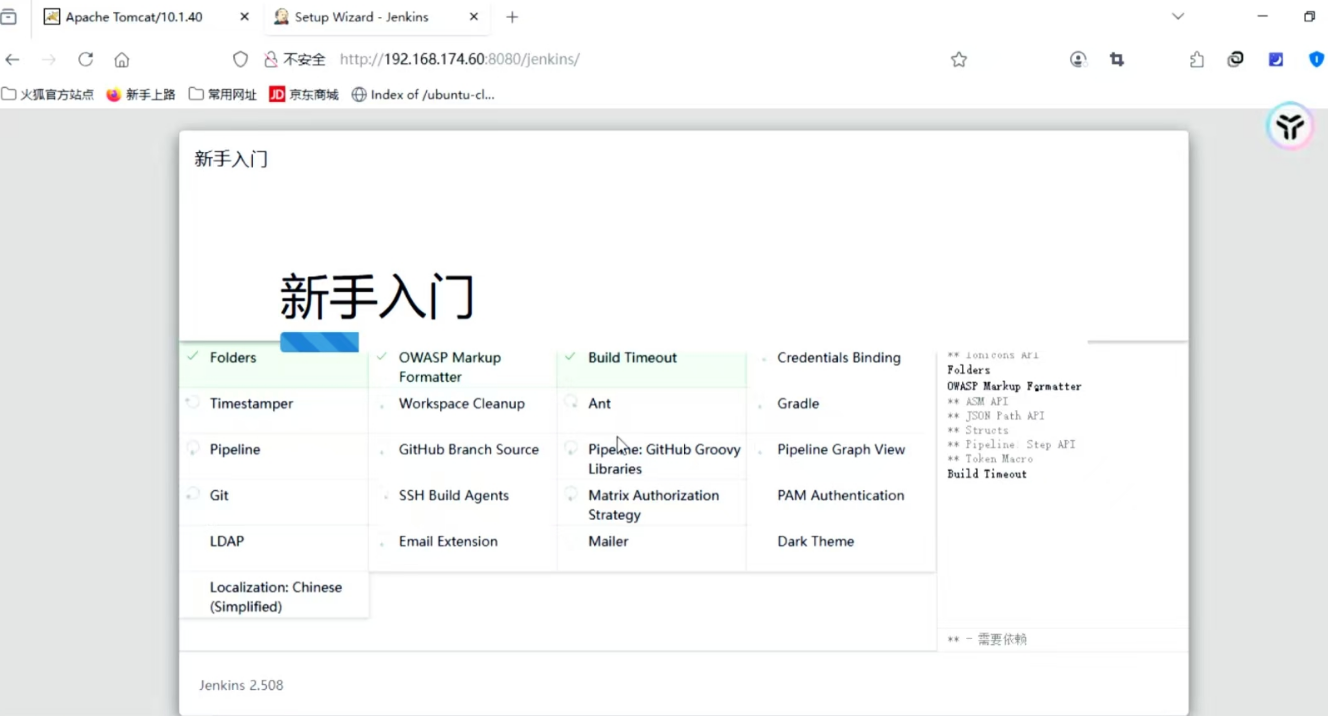
Task: Click '** Pipeline: Step API' log line
Action: pyautogui.click(x=1011, y=444)
